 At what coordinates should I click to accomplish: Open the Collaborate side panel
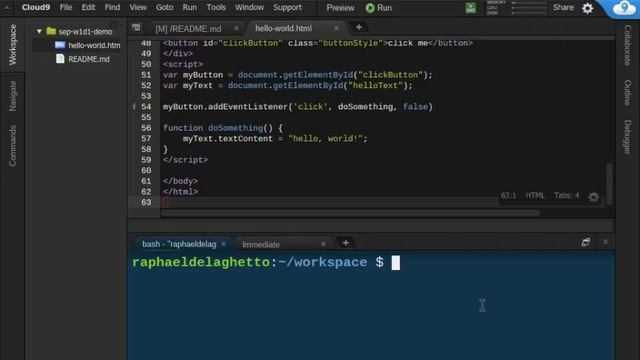tap(627, 45)
